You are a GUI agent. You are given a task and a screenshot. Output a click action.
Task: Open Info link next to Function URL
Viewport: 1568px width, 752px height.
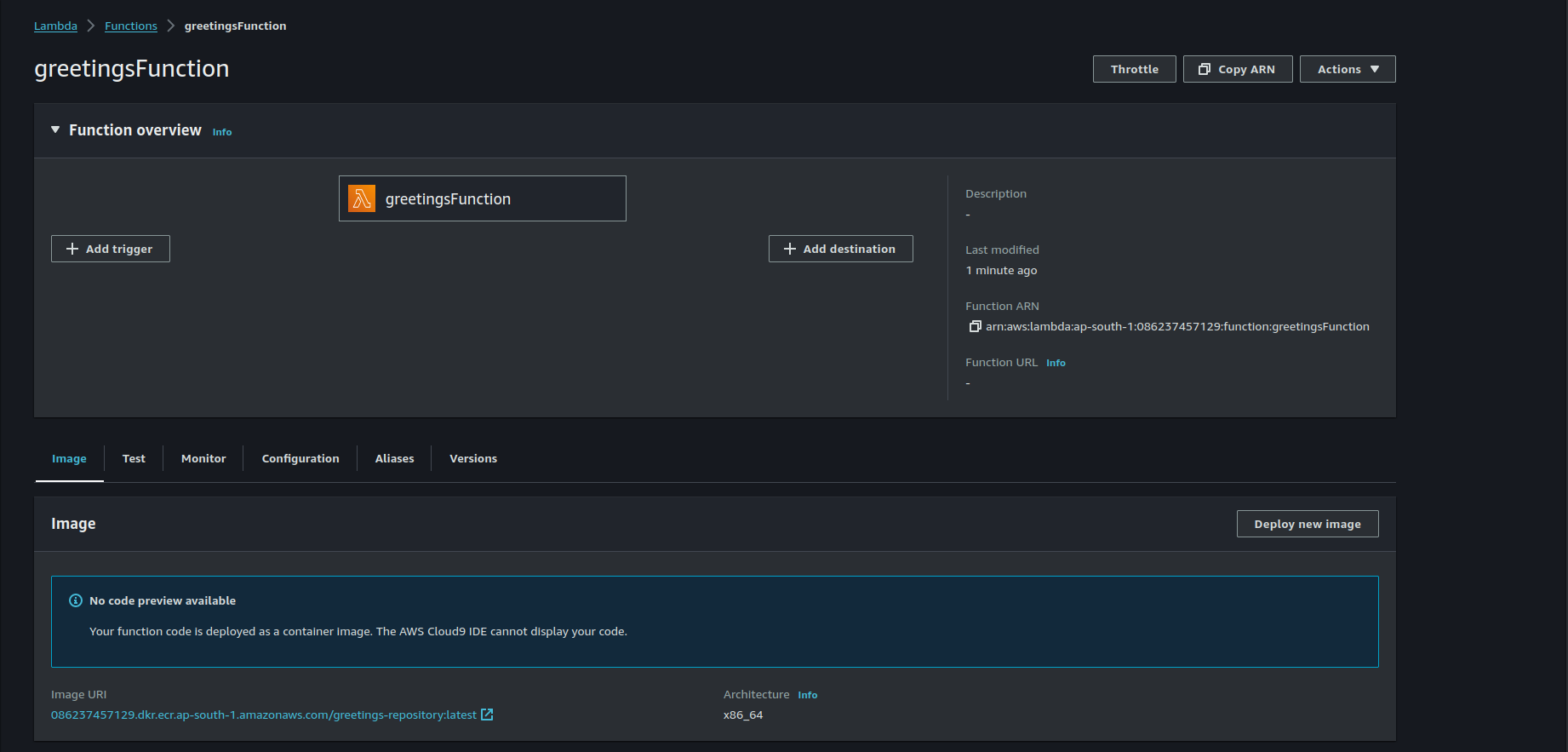[1056, 363]
